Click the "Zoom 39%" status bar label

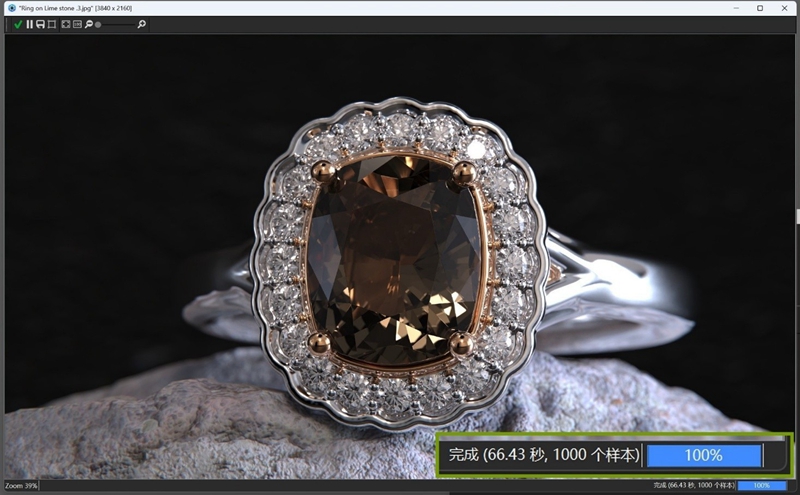(x=21, y=485)
